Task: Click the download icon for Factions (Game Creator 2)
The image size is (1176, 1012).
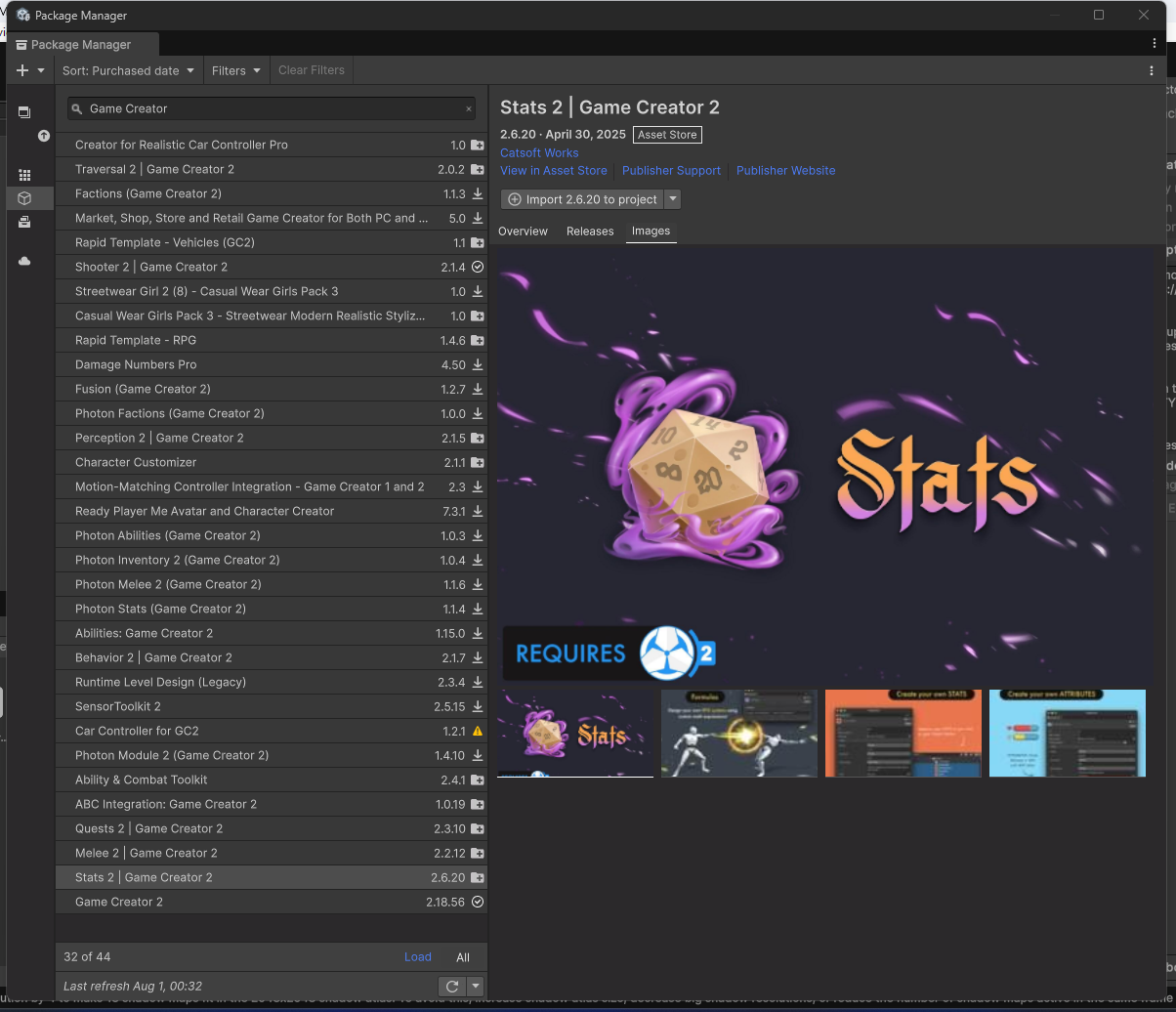Action: click(478, 193)
